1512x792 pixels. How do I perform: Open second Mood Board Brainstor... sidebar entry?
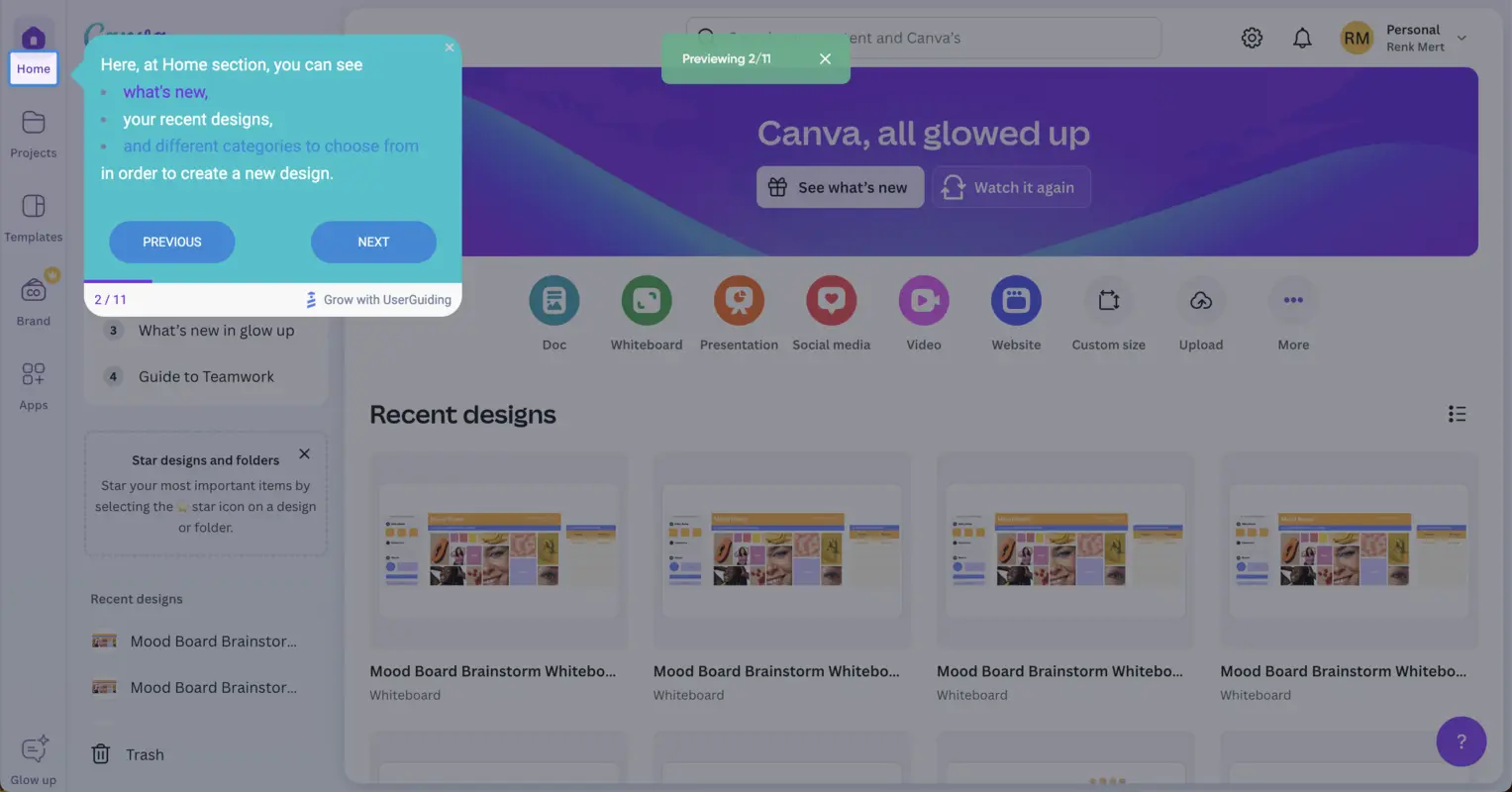pos(194,687)
